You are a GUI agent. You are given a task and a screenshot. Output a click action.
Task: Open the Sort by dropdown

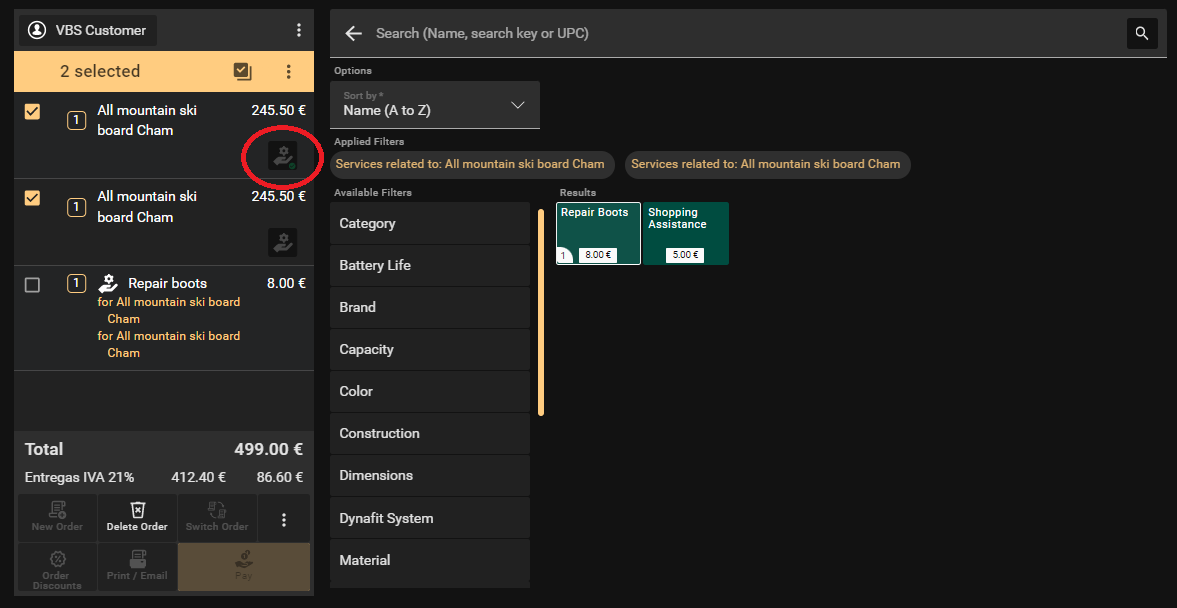435,105
